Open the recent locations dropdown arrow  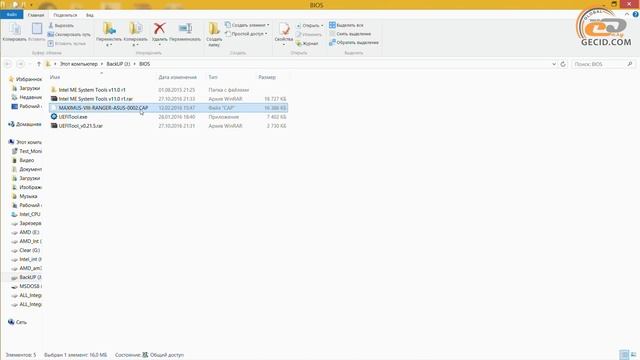click(29, 64)
